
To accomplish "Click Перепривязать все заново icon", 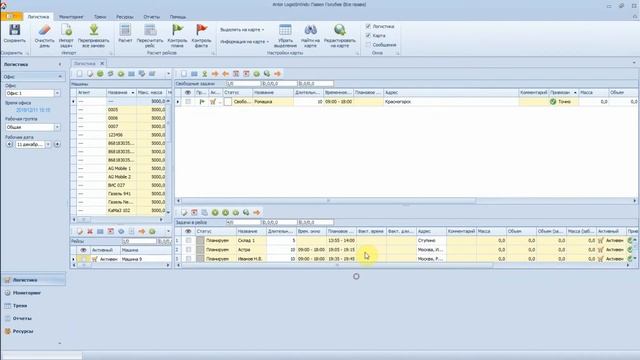I will (x=94, y=30).
